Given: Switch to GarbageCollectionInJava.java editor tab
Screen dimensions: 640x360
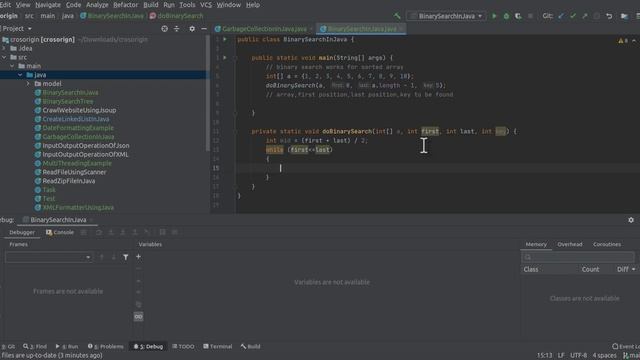Looking at the screenshot, I should pyautogui.click(x=264, y=29).
